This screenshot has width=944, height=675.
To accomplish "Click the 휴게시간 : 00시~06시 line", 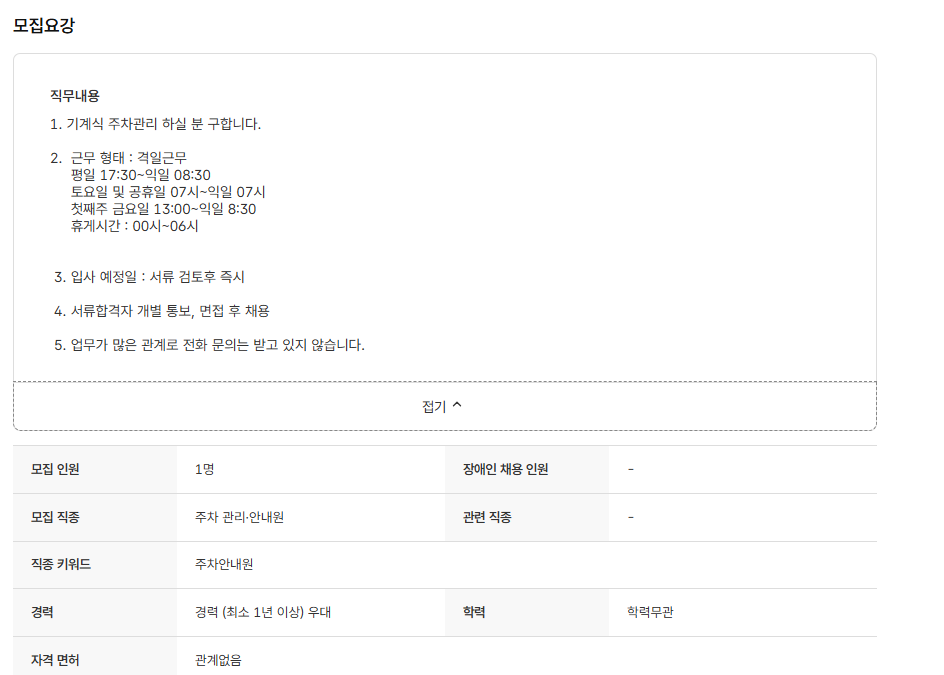I will (135, 226).
